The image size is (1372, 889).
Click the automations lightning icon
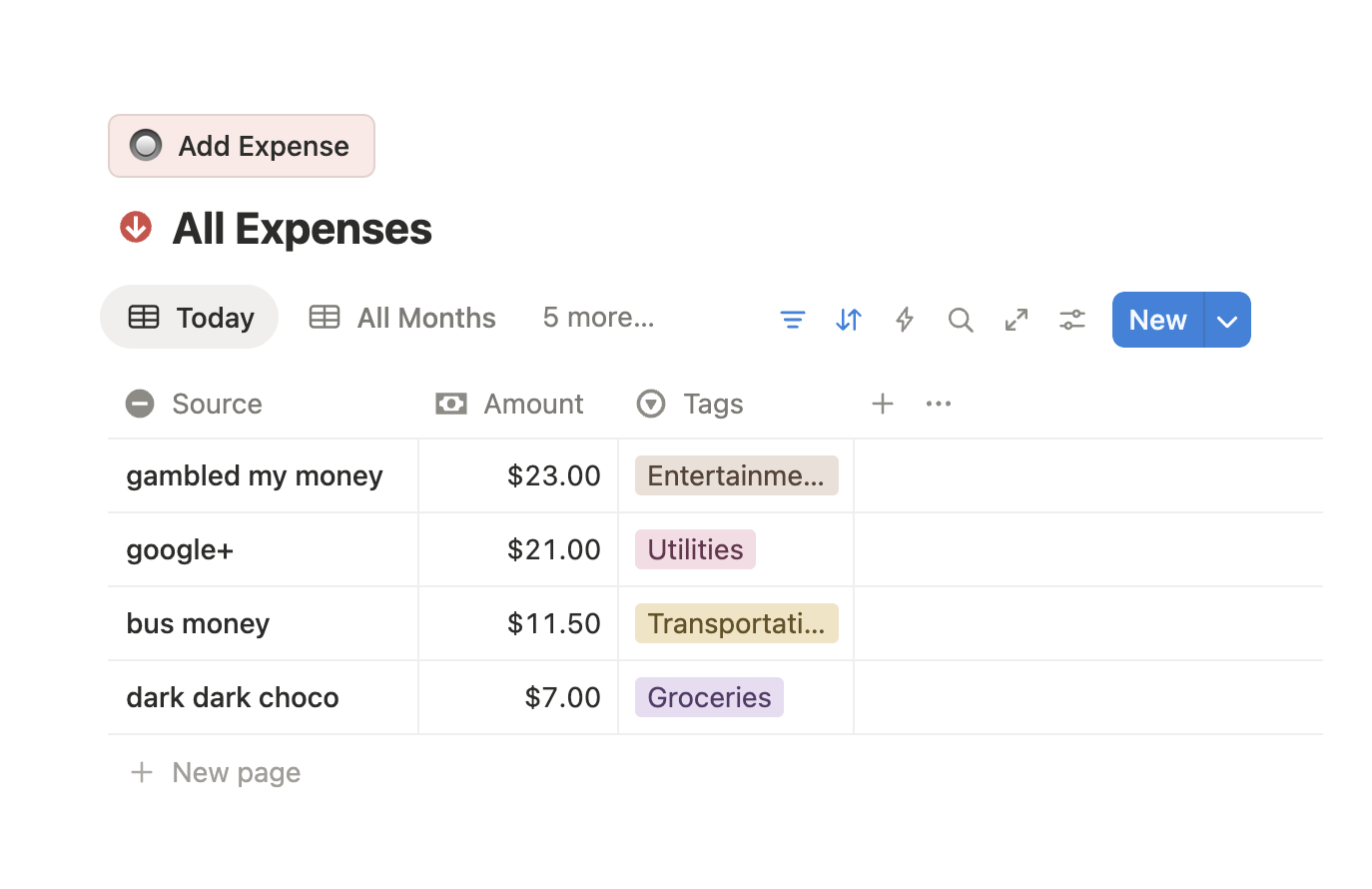coord(904,320)
